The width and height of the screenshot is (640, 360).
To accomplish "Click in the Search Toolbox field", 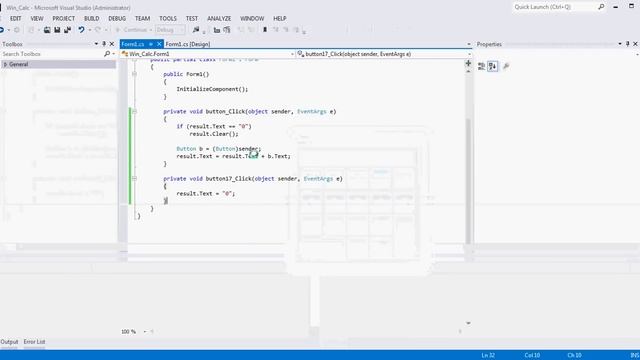I will pyautogui.click(x=51, y=54).
